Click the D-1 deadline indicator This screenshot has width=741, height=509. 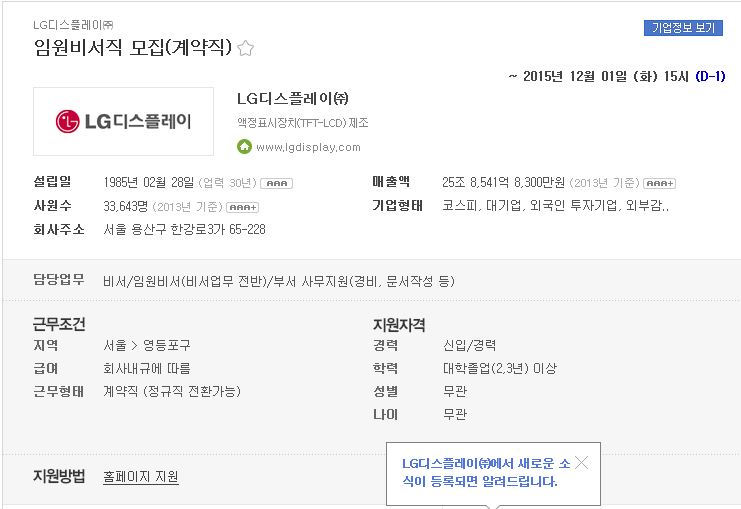point(710,76)
